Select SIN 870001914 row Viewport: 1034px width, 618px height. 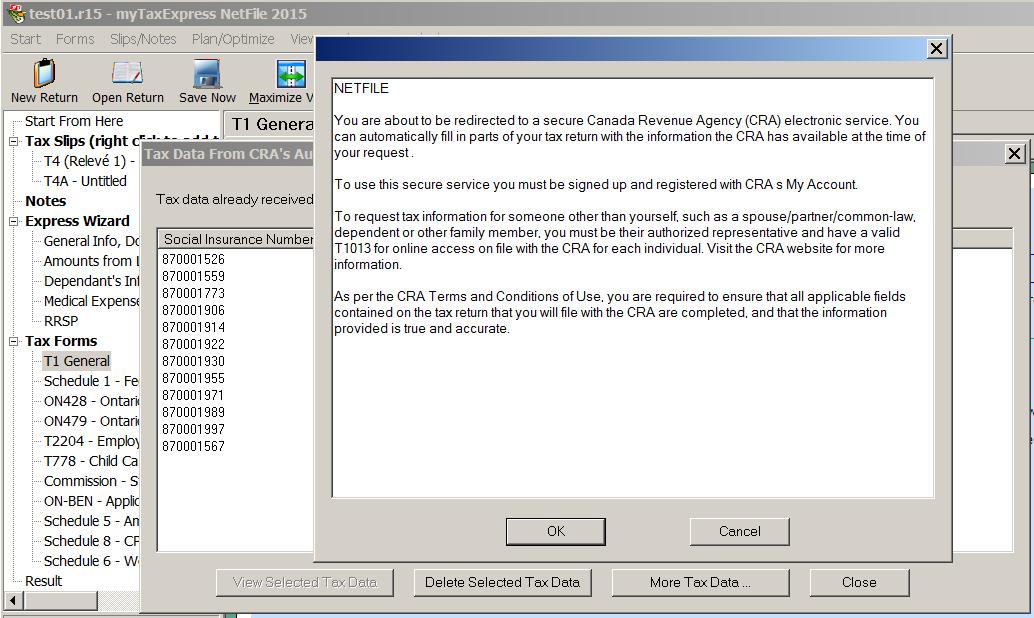tap(193, 328)
